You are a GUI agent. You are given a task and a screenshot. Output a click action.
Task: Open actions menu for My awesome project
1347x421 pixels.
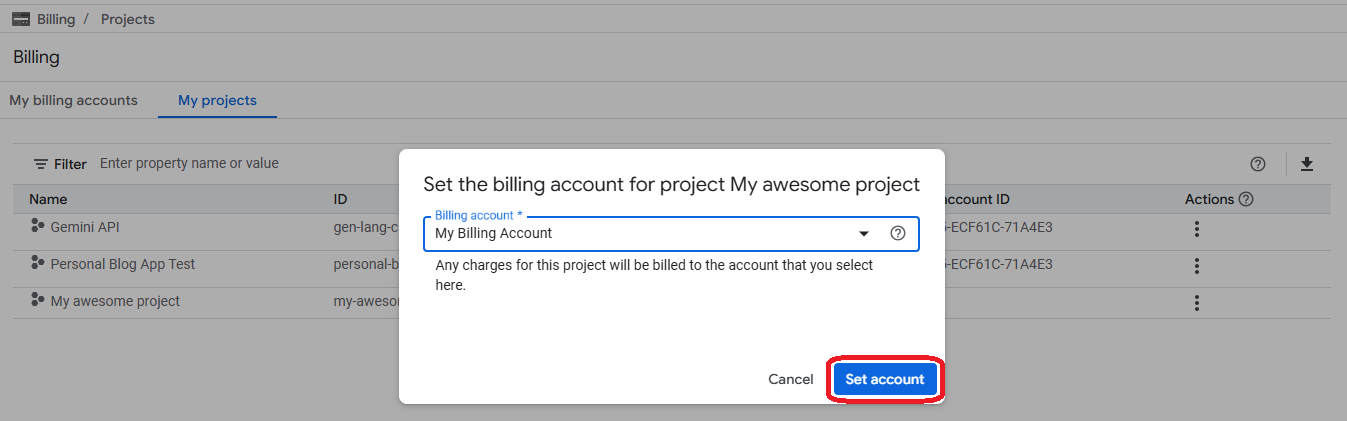tap(1196, 302)
